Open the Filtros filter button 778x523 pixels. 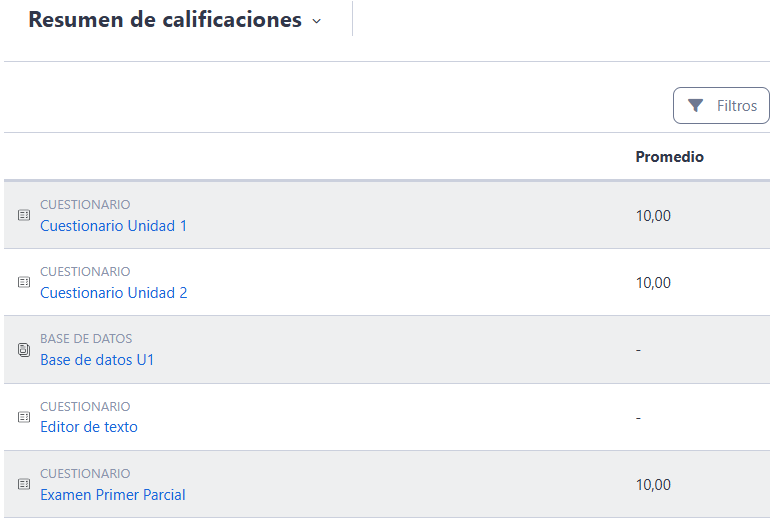click(x=721, y=106)
